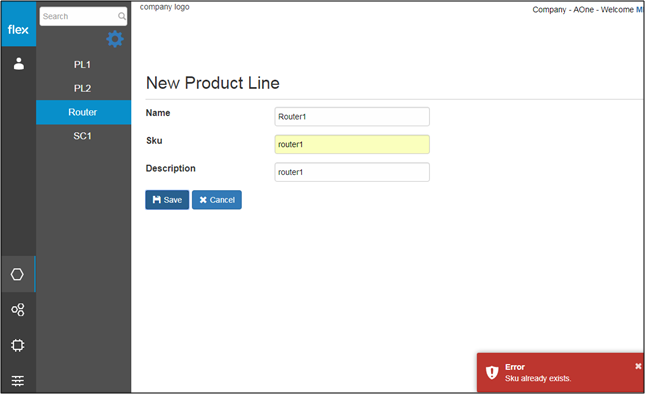Select PL2 in the product list

[x=83, y=88]
